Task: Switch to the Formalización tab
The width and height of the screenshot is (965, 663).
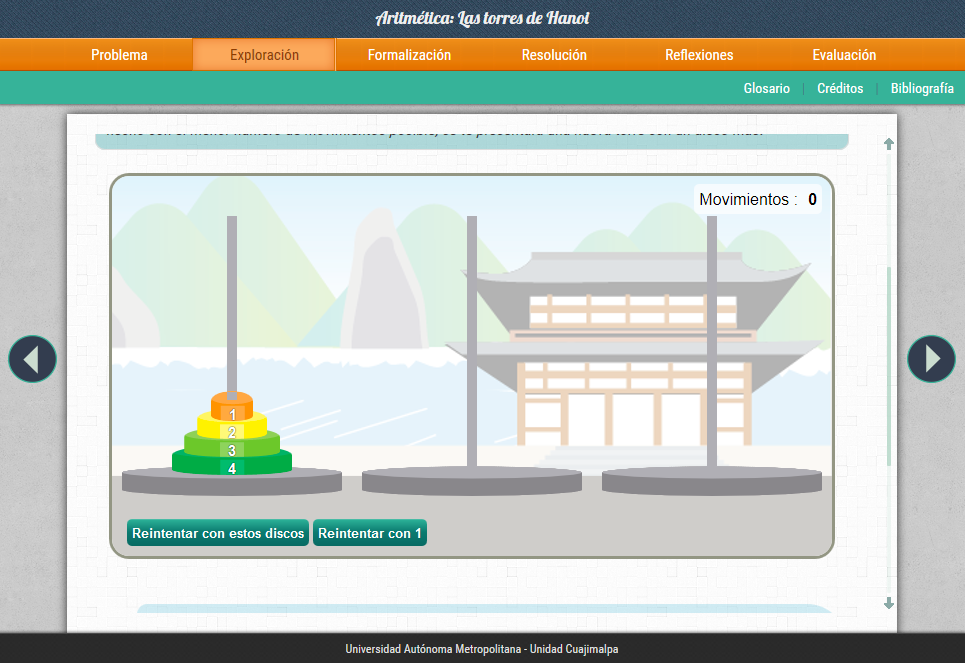Action: tap(409, 55)
